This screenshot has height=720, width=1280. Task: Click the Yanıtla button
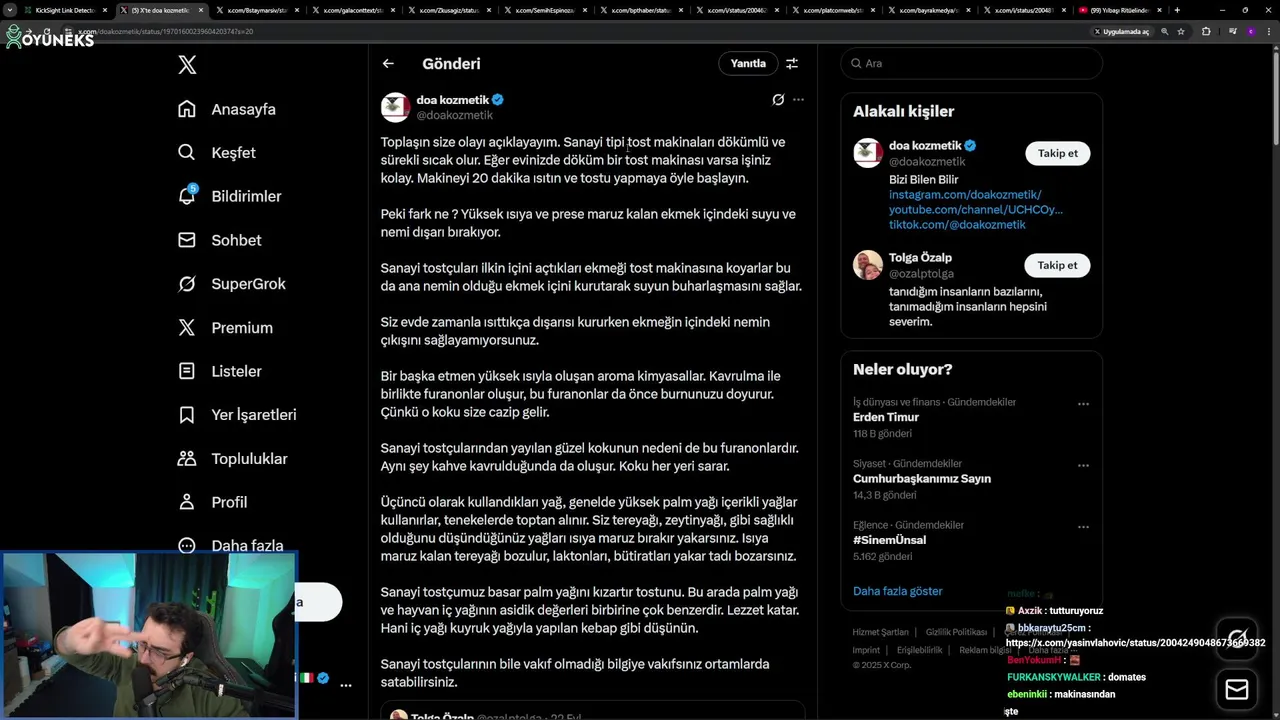pos(748,63)
